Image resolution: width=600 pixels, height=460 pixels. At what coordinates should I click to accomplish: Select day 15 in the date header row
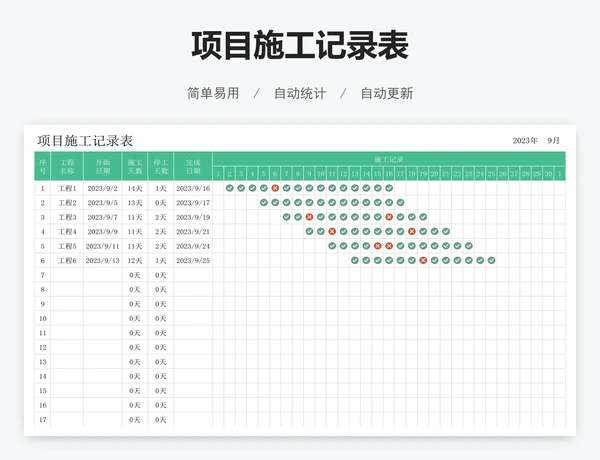click(x=377, y=174)
